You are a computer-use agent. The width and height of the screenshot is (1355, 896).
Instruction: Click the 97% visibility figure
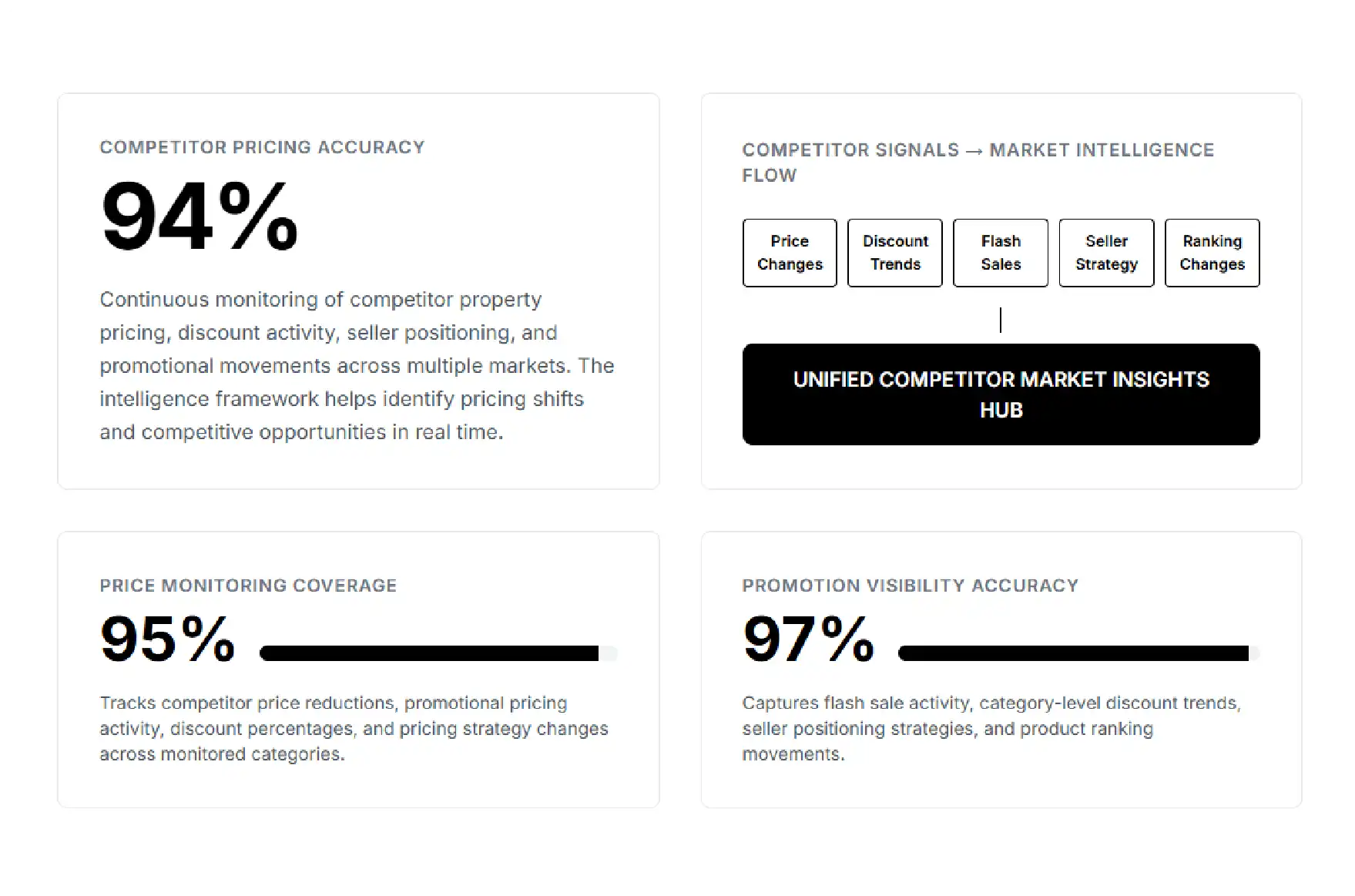point(809,639)
